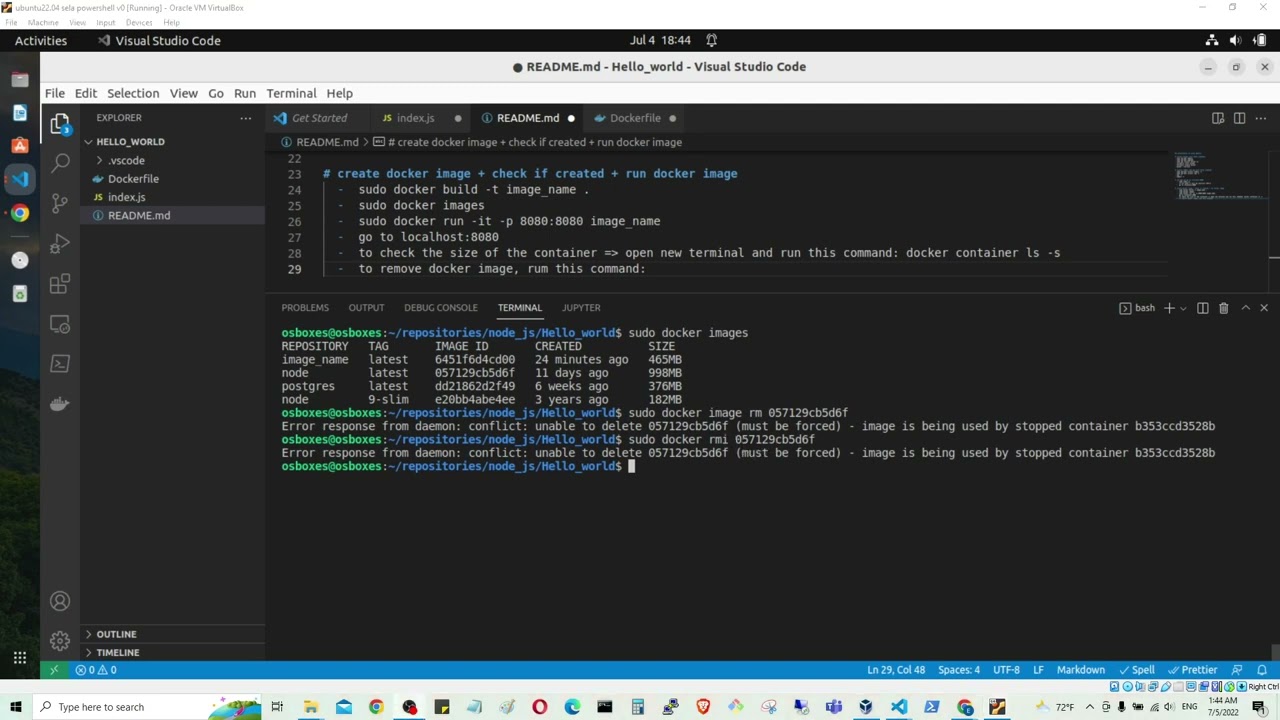Expand the OUTLINE section
The height and width of the screenshot is (720, 1280).
[x=116, y=634]
